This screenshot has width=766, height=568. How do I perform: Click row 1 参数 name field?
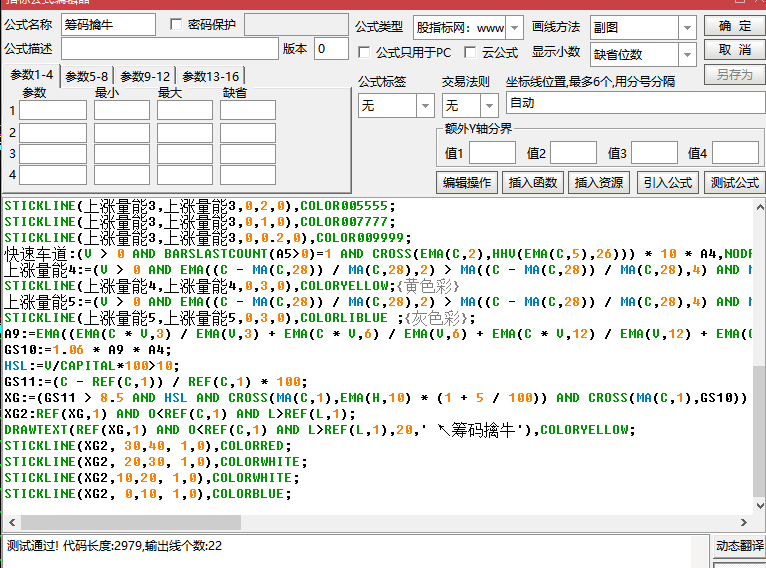(x=53, y=110)
